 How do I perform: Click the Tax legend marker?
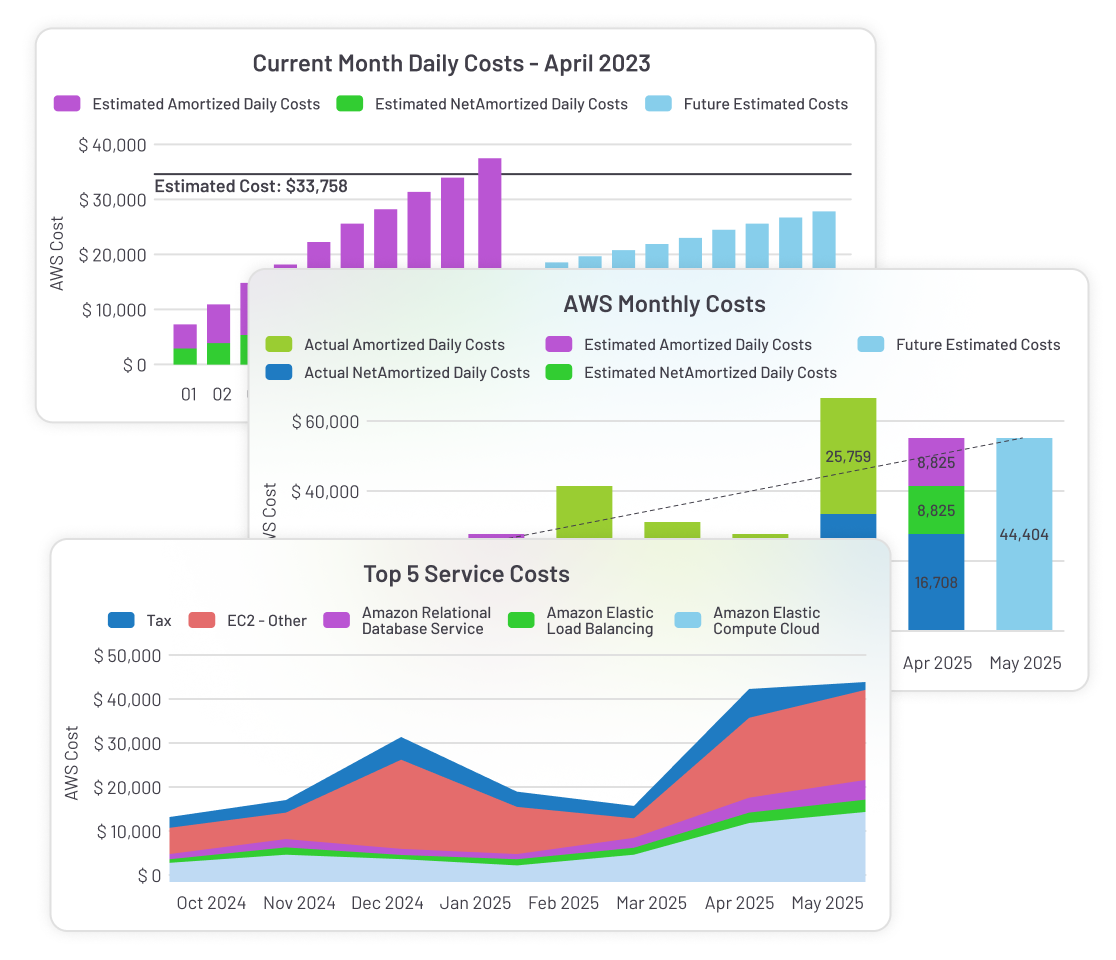click(x=119, y=620)
